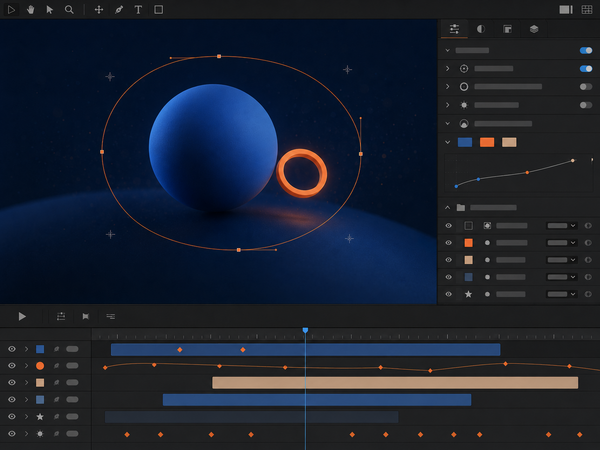Click the mask icon on outlined-square layer
Screen dimensions: 600x450
[x=487, y=226]
